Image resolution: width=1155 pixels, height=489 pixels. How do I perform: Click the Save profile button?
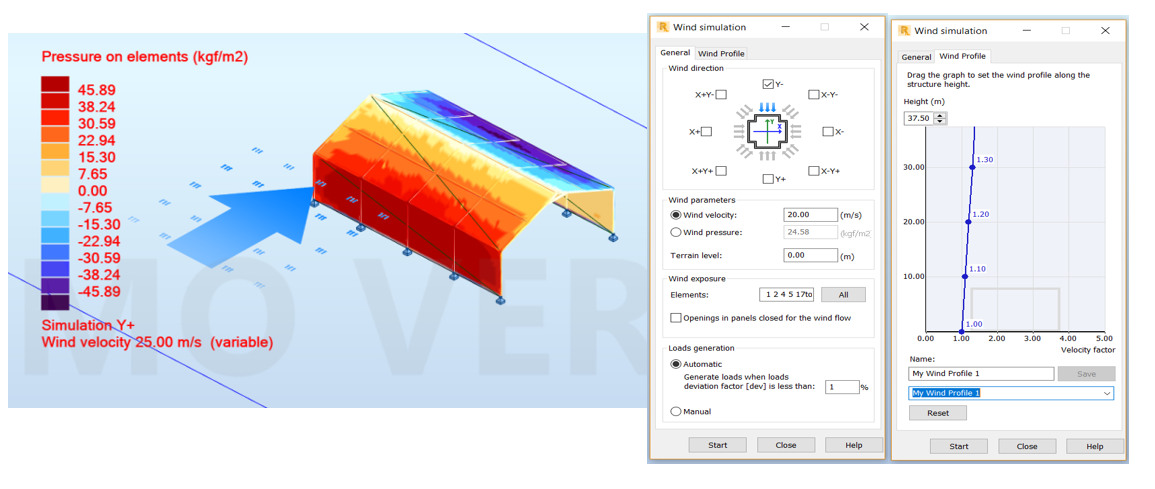pyautogui.click(x=1086, y=373)
